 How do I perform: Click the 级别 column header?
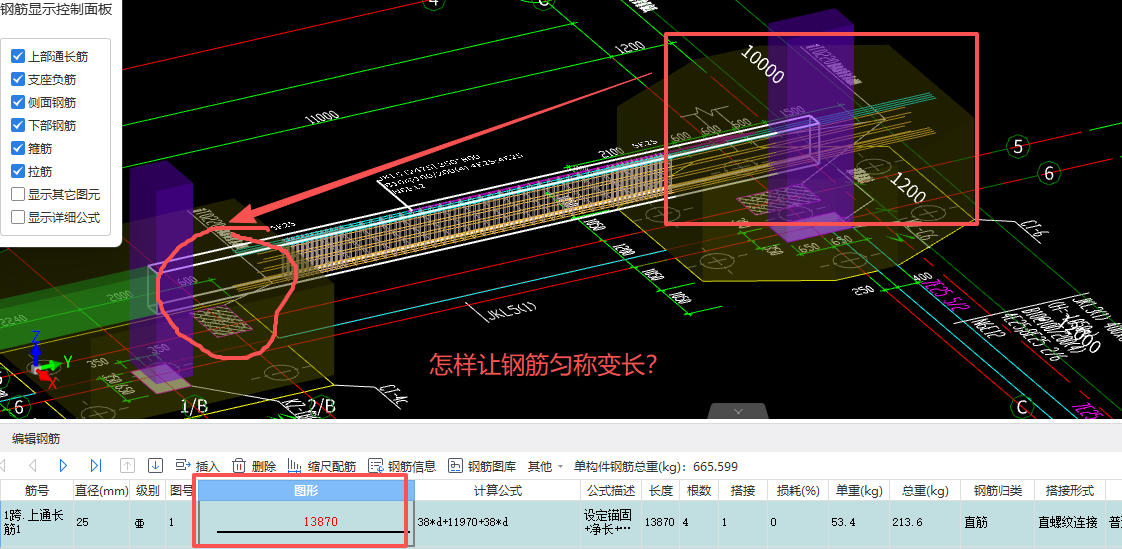point(147,490)
